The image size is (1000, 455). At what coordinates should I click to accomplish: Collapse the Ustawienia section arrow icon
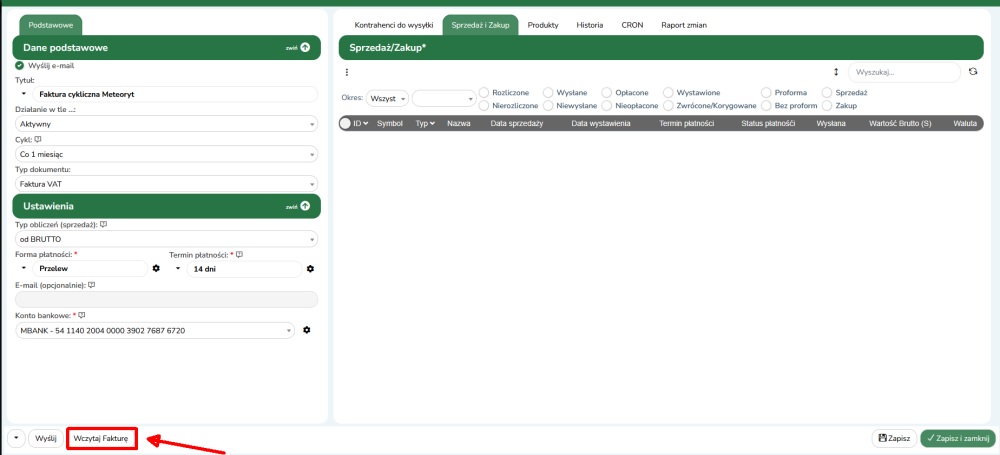pyautogui.click(x=305, y=206)
